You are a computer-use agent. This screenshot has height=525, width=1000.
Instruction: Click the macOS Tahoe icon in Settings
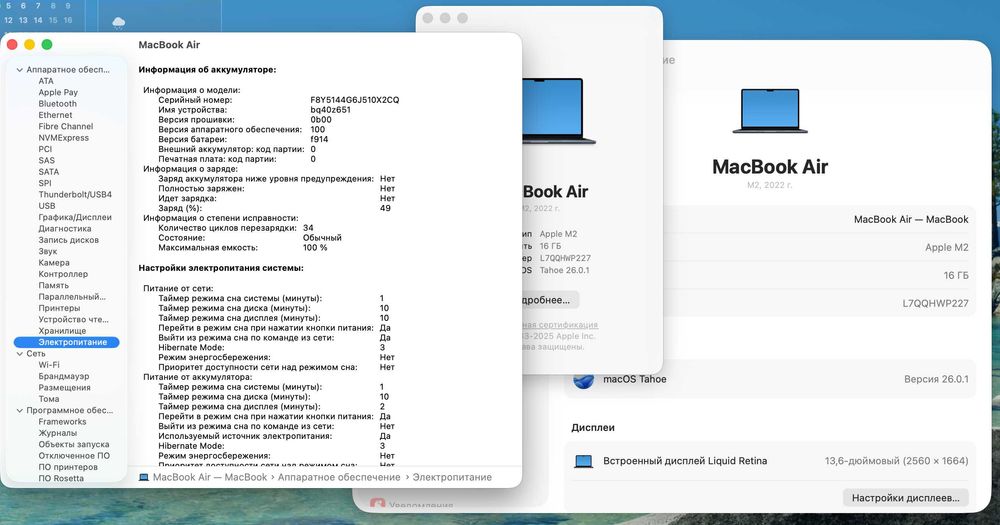tap(584, 380)
